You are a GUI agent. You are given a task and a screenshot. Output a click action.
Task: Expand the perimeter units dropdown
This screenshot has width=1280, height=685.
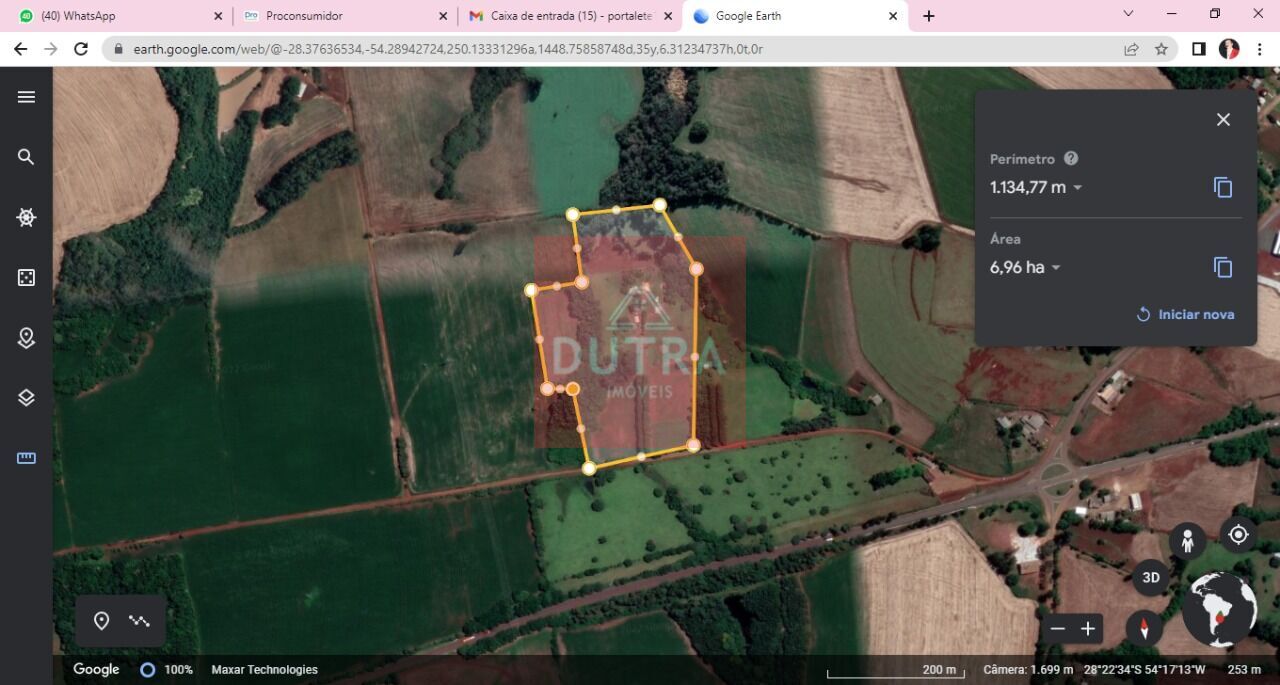pos(1078,188)
